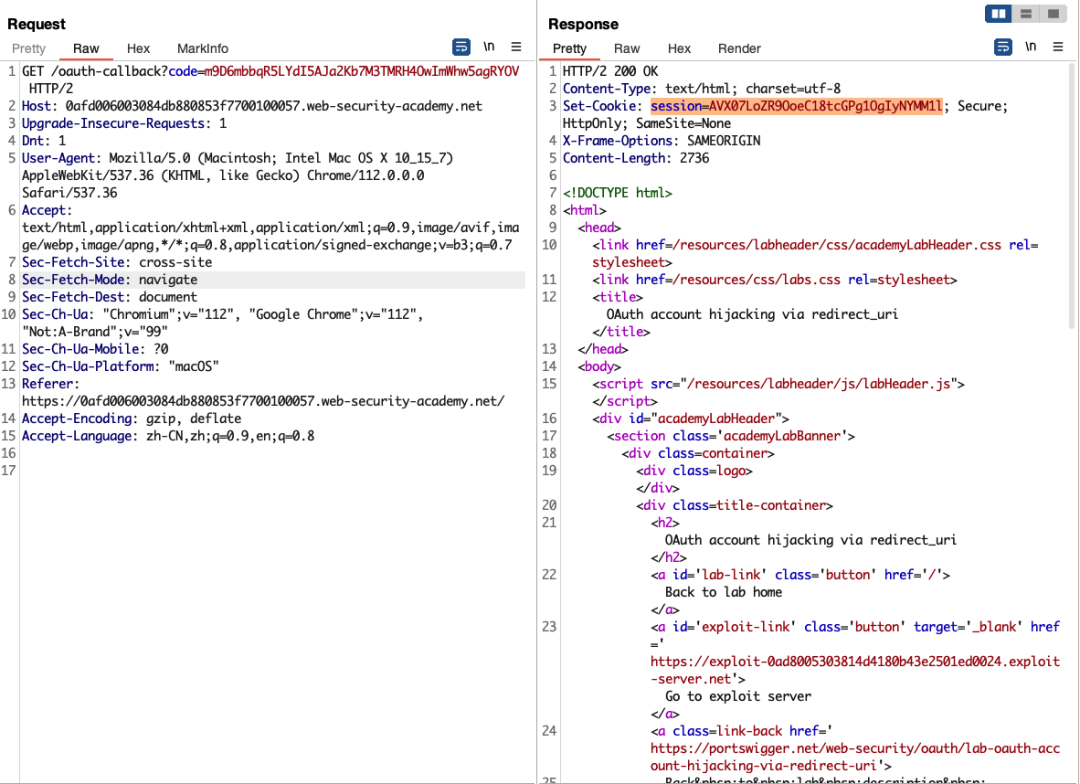Click the labs.css stylesheet link line
Screen dimensions: 1080x784
(x=775, y=280)
